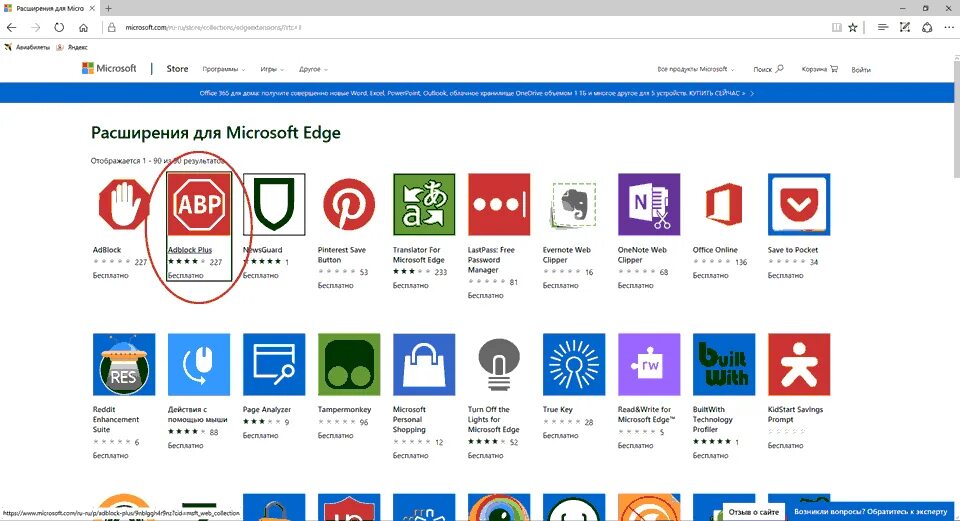The height and width of the screenshot is (521, 960).
Task: Open the Read&Write extension icon
Action: 649,364
